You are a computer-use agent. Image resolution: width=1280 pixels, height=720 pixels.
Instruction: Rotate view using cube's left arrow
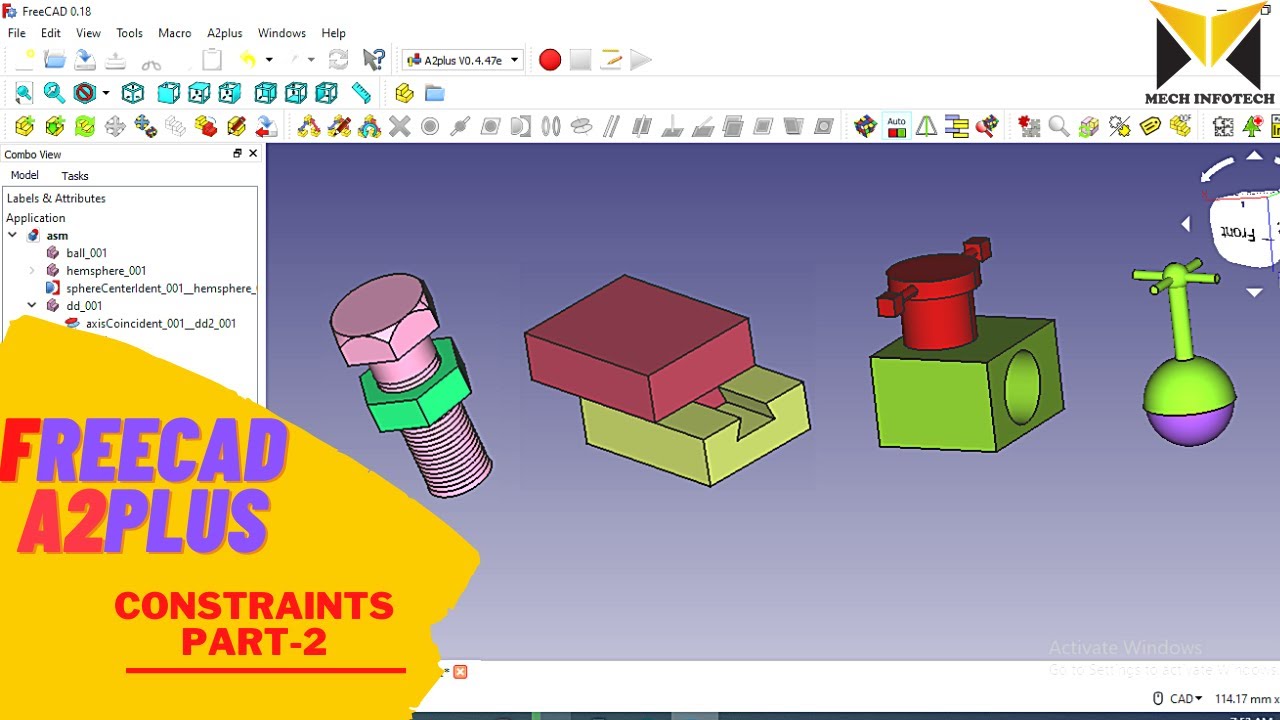tap(1187, 225)
